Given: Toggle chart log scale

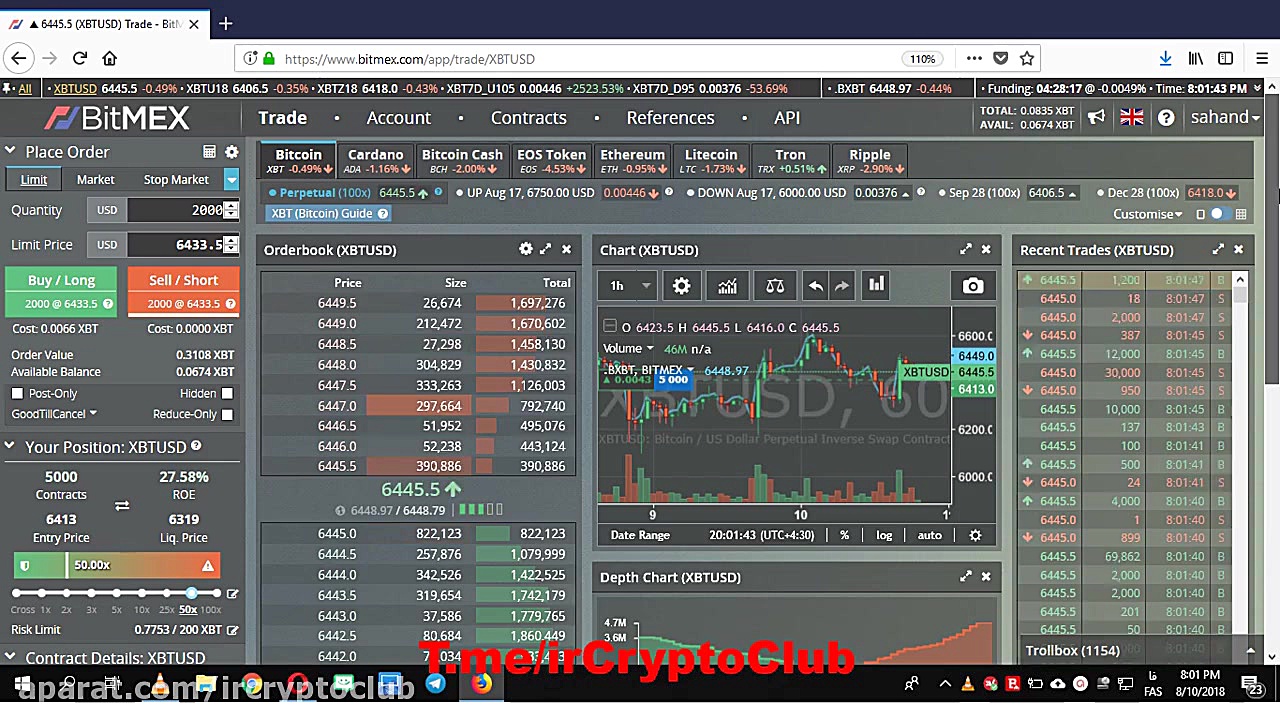Looking at the screenshot, I should pyautogui.click(x=884, y=535).
